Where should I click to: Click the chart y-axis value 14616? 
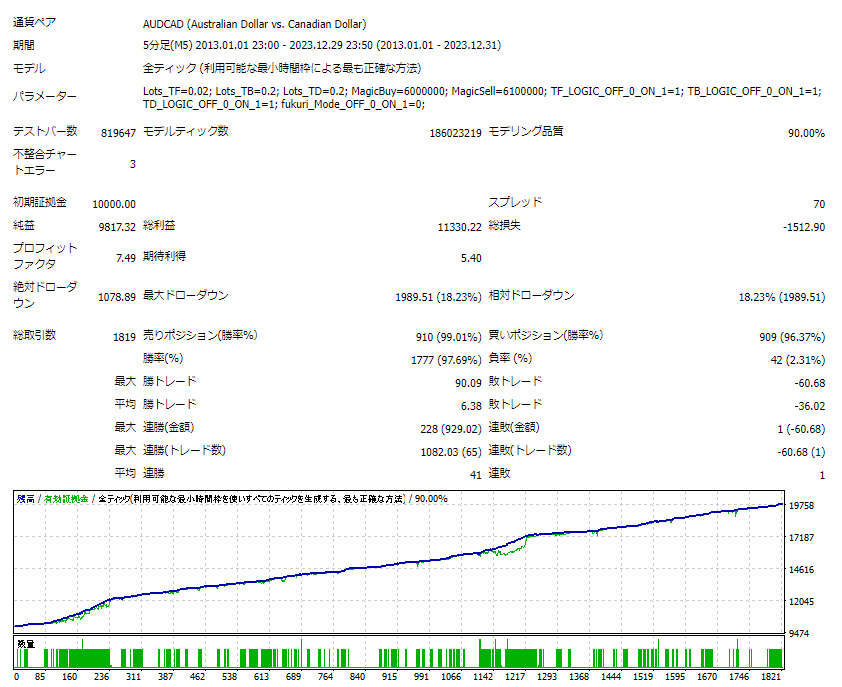click(x=801, y=569)
